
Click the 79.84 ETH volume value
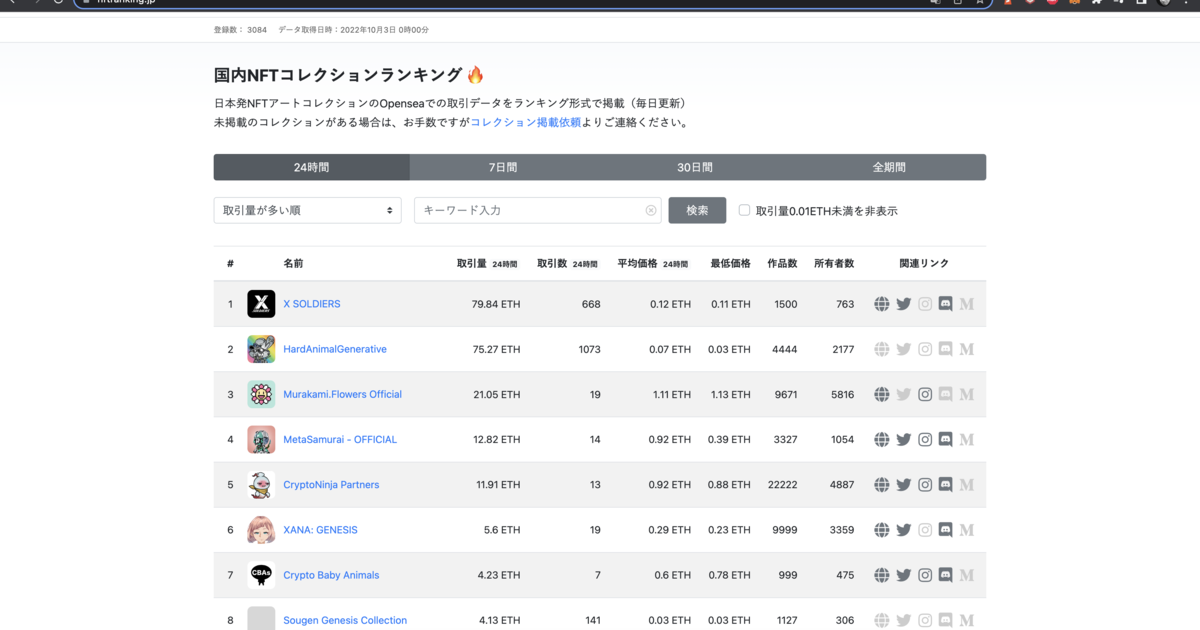[496, 304]
